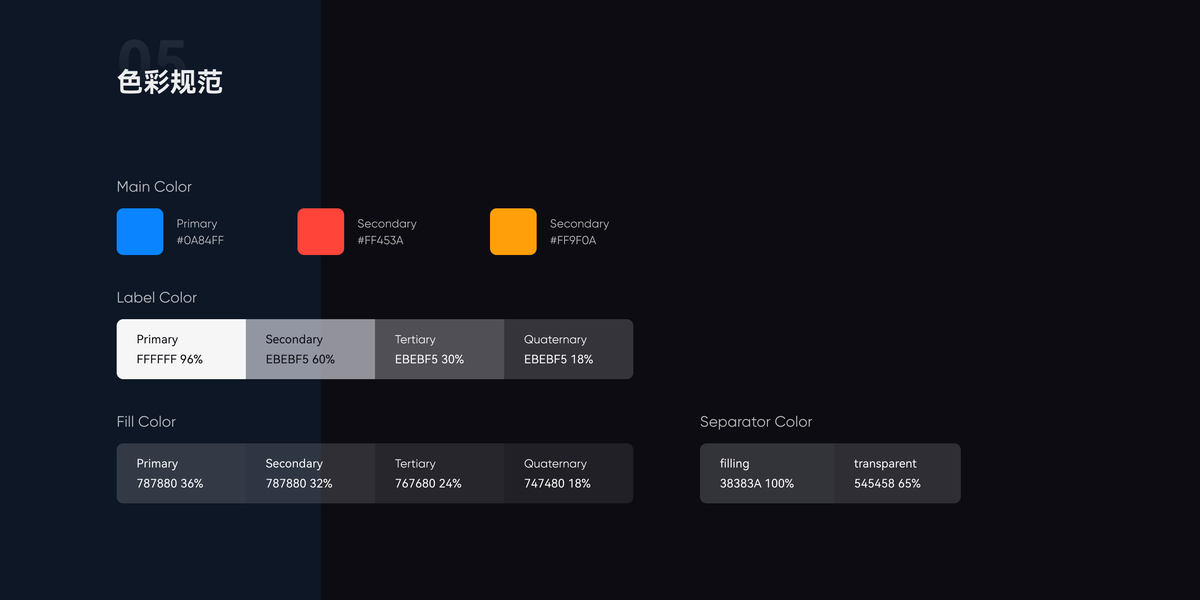Viewport: 1200px width, 600px height.
Task: Click Label Quaternary EBEBF5 18% cell
Action: (568, 349)
